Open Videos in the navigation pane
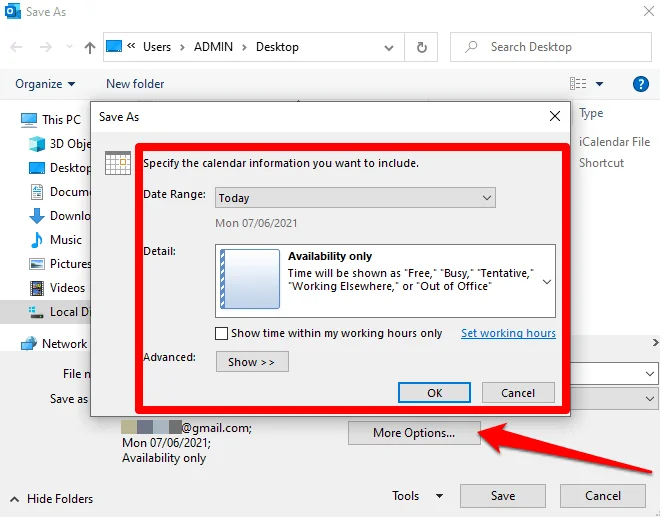 [x=57, y=288]
